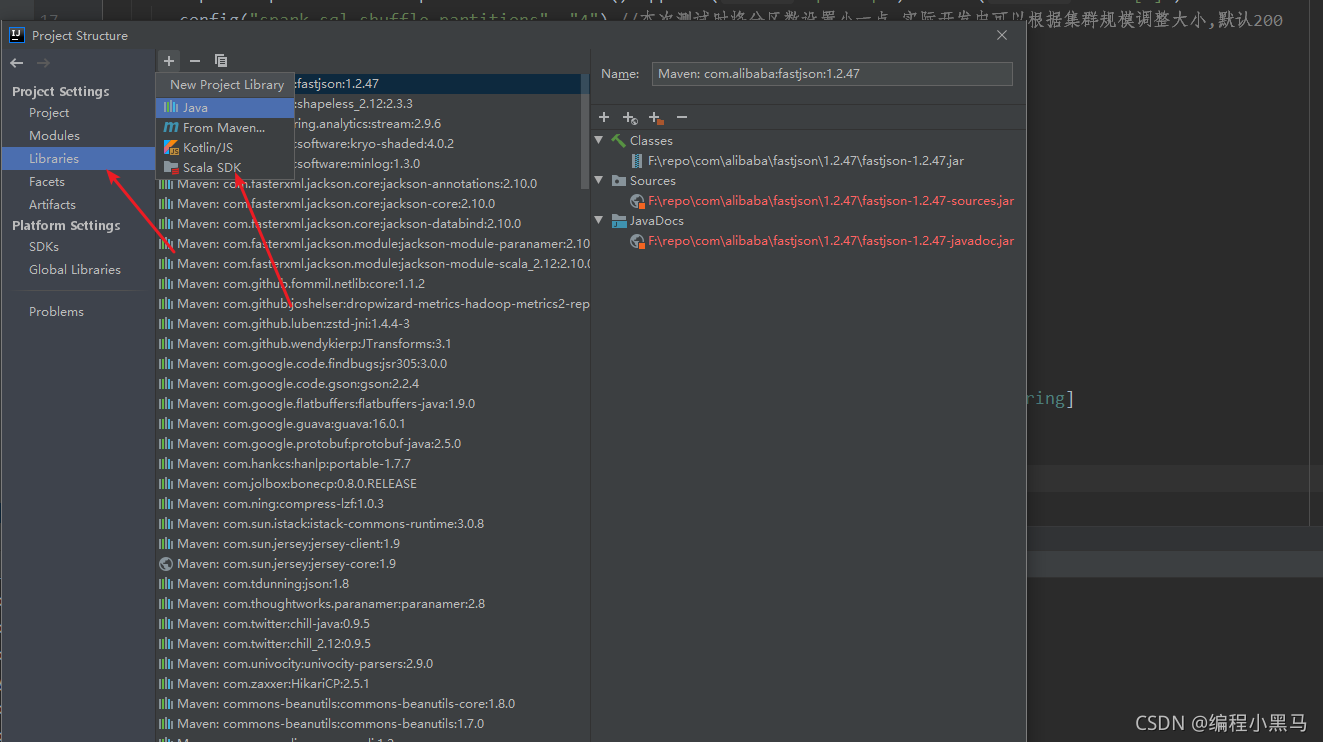Screen dimensions: 1323x742
Task: Select Maven: protobuf-java:2.5.0 library
Action: (319, 443)
